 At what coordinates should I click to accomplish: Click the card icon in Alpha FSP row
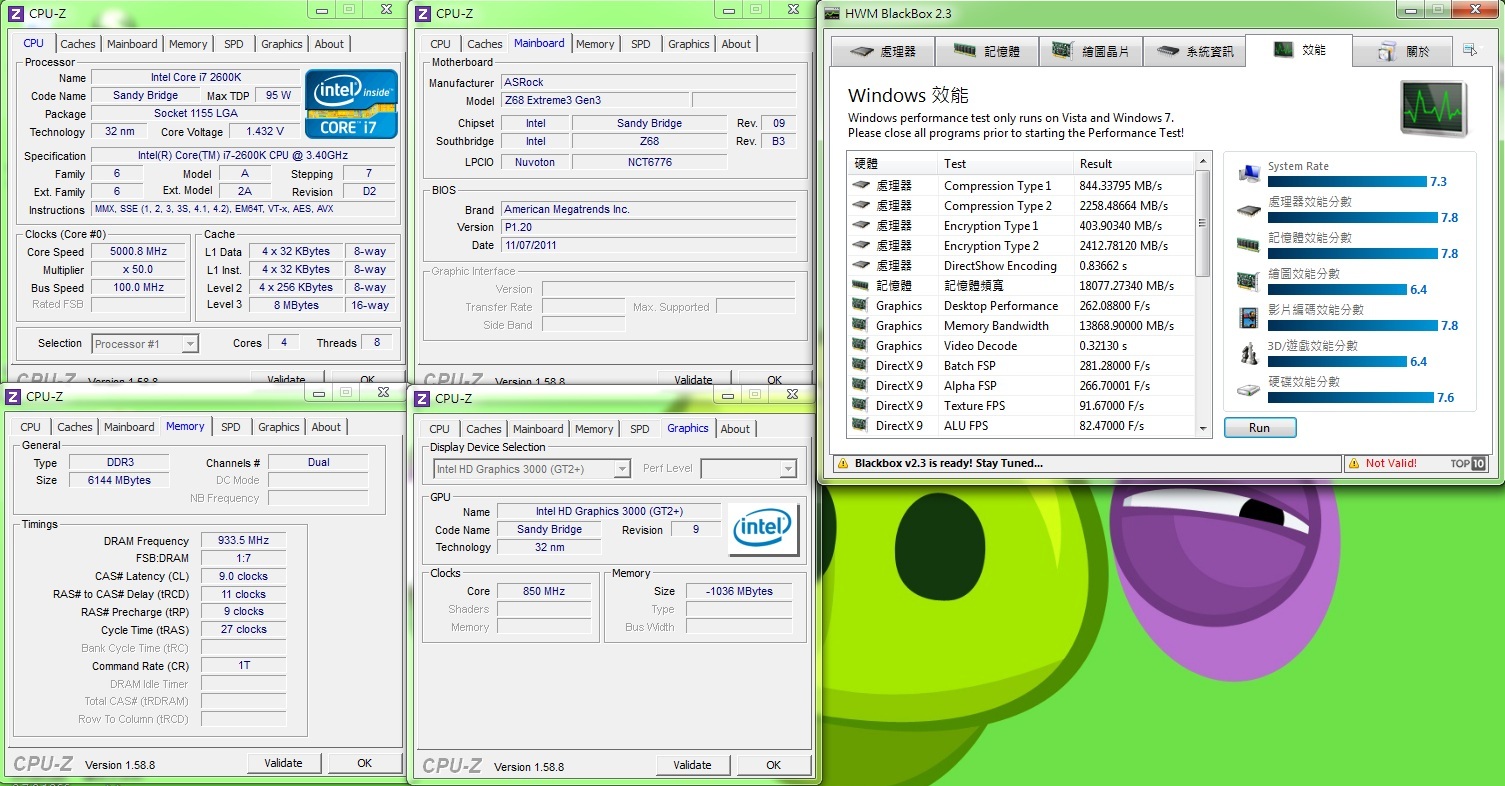click(x=860, y=385)
